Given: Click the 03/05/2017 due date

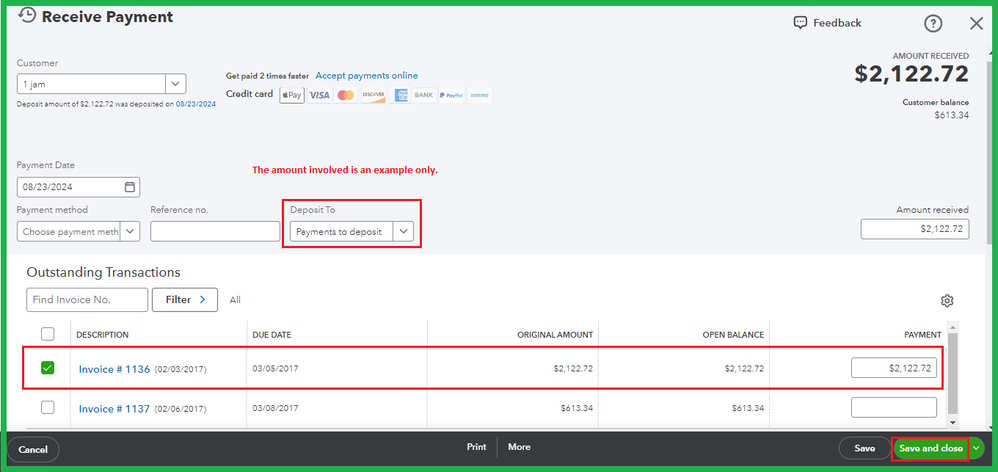Looking at the screenshot, I should coord(275,368).
